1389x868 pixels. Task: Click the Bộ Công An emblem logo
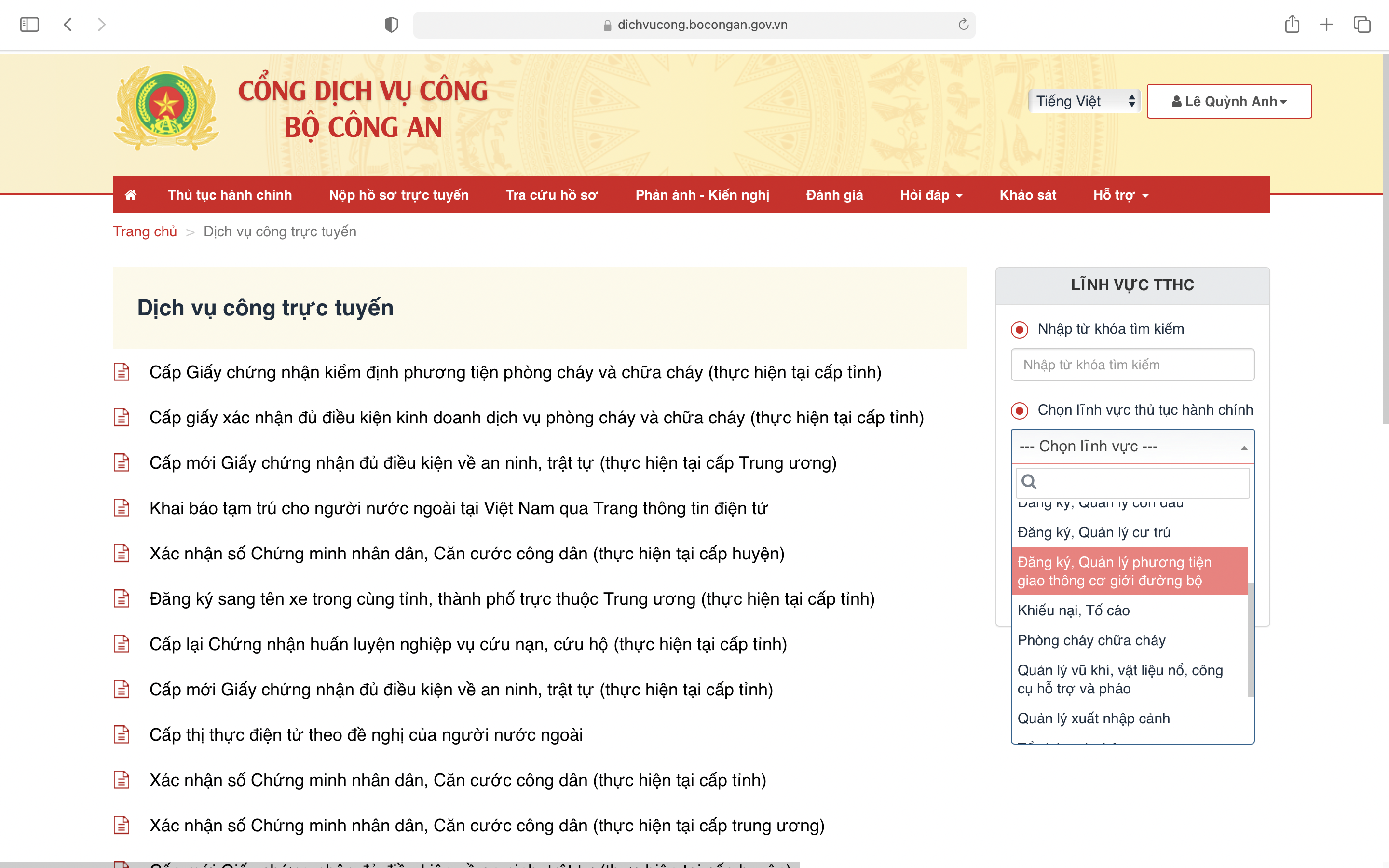pos(166,108)
